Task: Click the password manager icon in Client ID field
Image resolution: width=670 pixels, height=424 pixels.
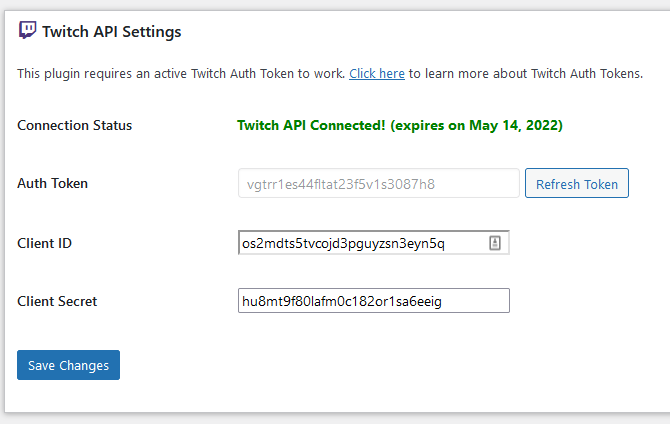Action: pos(494,243)
